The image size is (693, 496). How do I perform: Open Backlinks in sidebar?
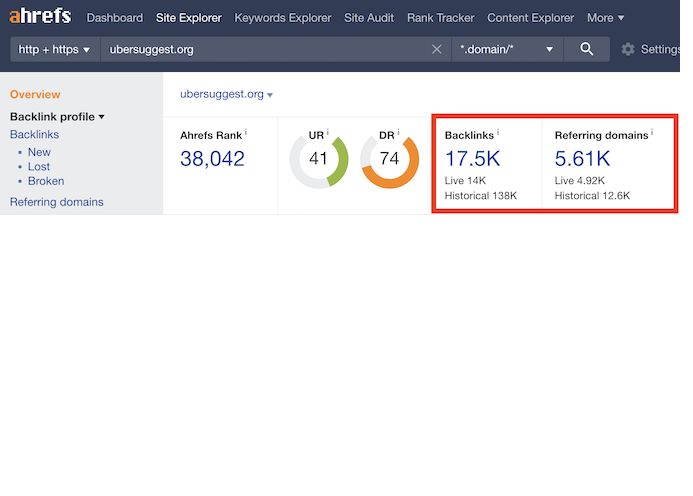[34, 134]
